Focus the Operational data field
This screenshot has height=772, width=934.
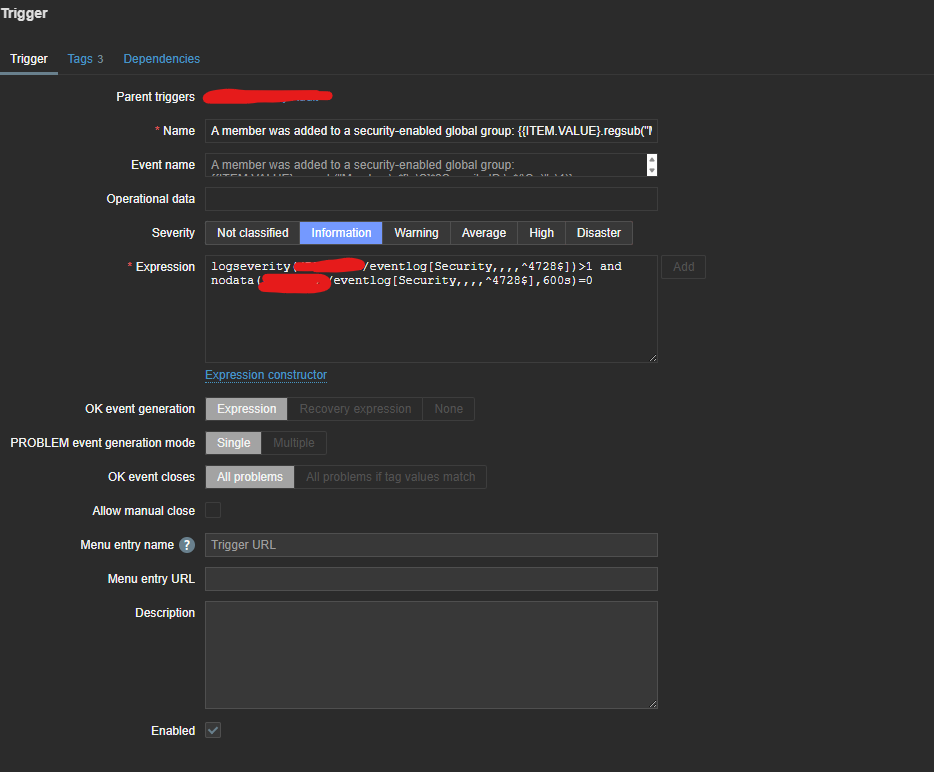(431, 199)
